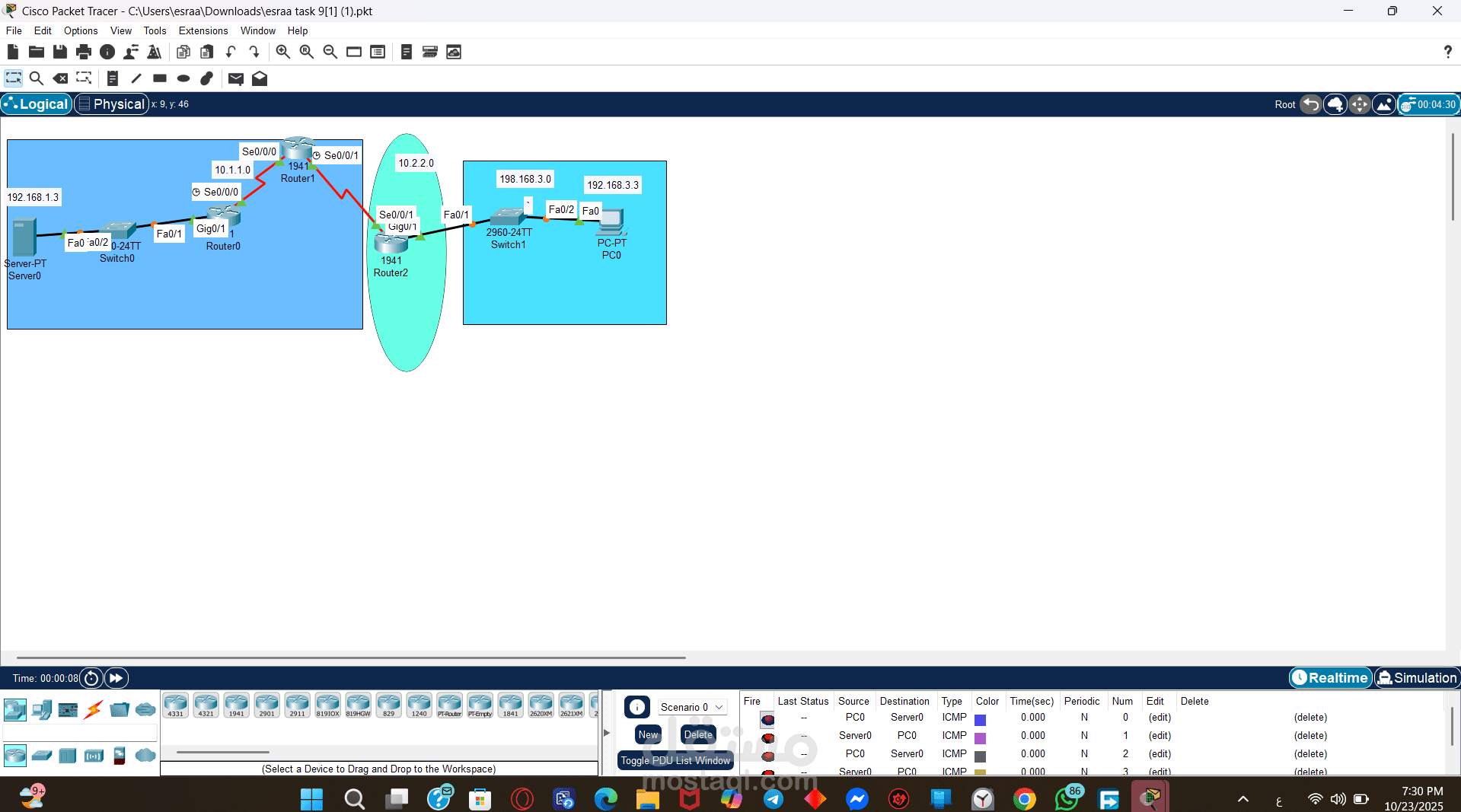Click the New file toolbar icon
Image resolution: width=1461 pixels, height=812 pixels.
point(13,52)
